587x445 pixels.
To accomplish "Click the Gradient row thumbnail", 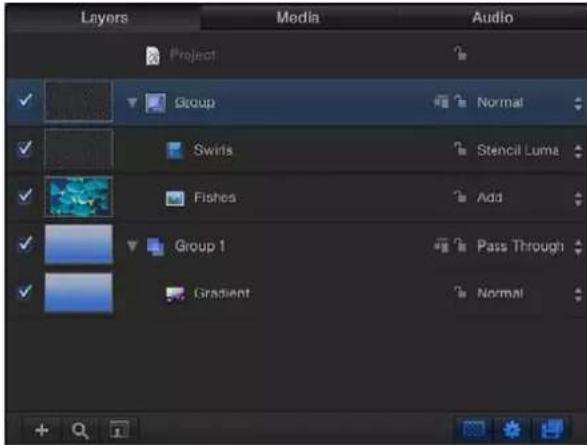I will coord(79,293).
